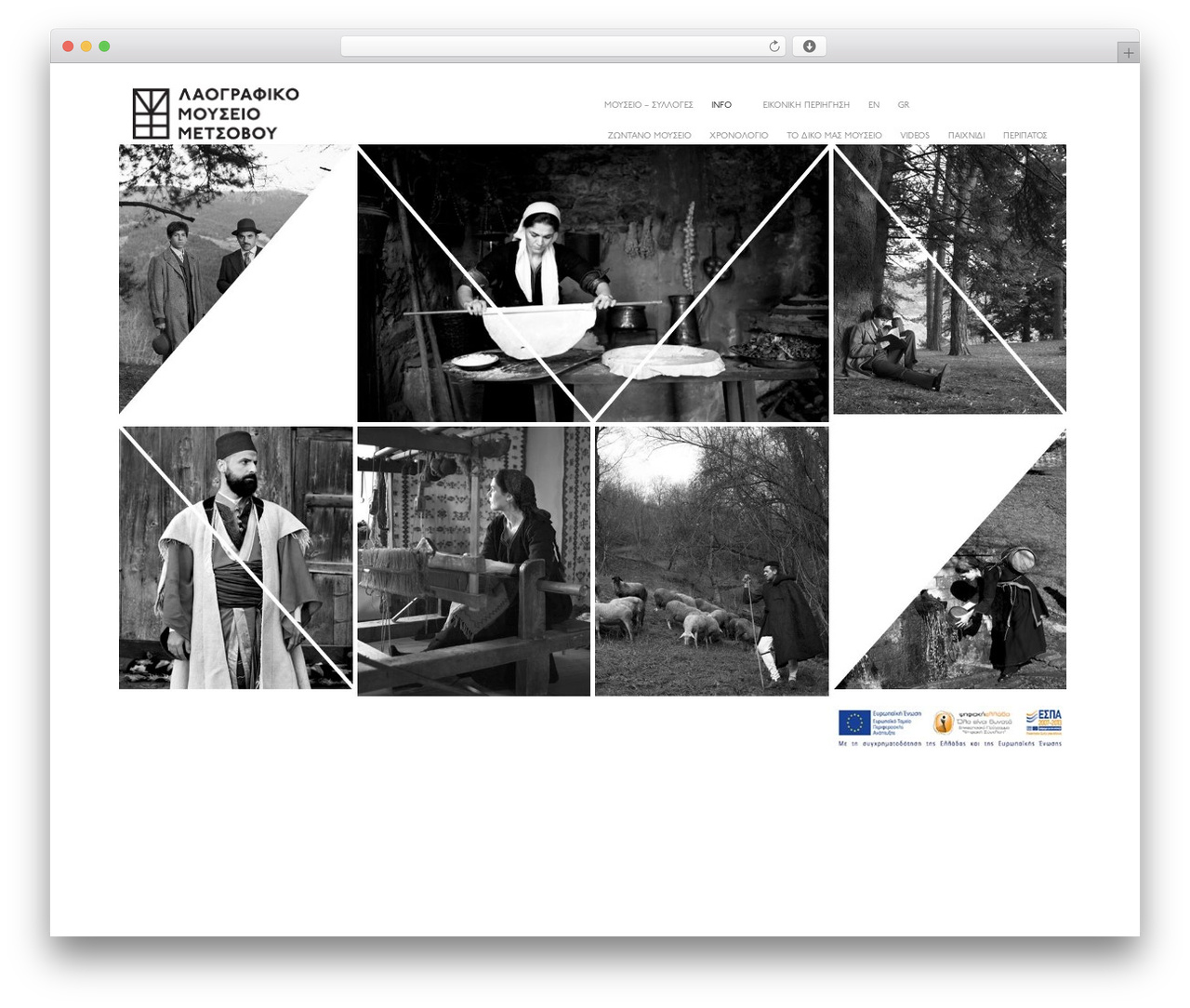Open ΤΟ ΔΙΚΟ ΜΑΣ ΜΟΥΣΕΙΟ section

point(834,136)
